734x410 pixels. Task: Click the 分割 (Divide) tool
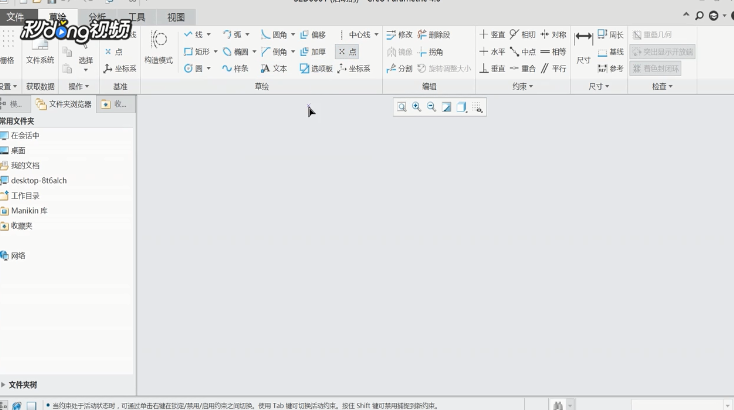(399, 68)
